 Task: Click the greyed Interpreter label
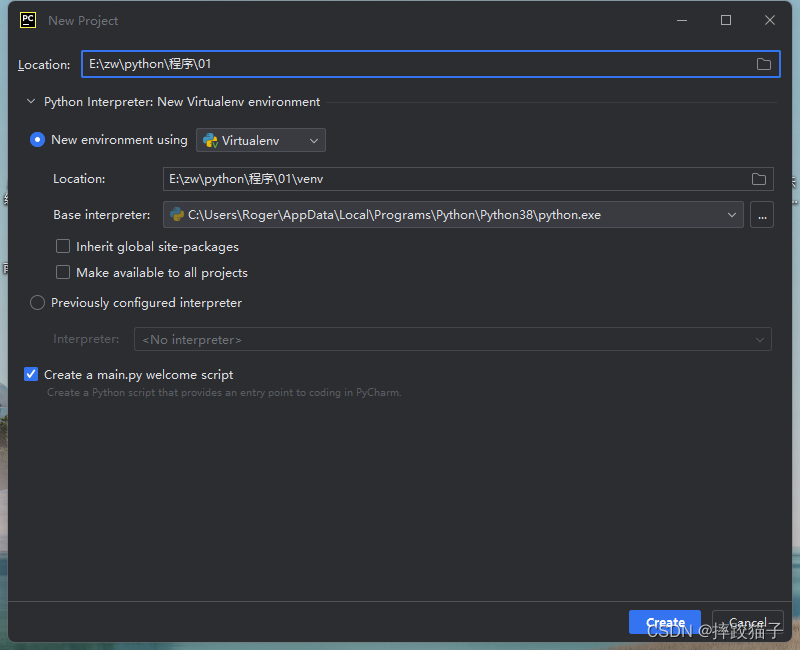(86, 339)
